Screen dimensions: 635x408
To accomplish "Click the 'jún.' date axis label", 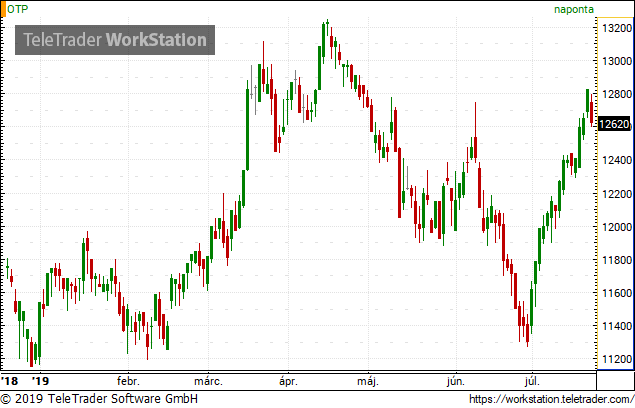I will click(x=456, y=381).
